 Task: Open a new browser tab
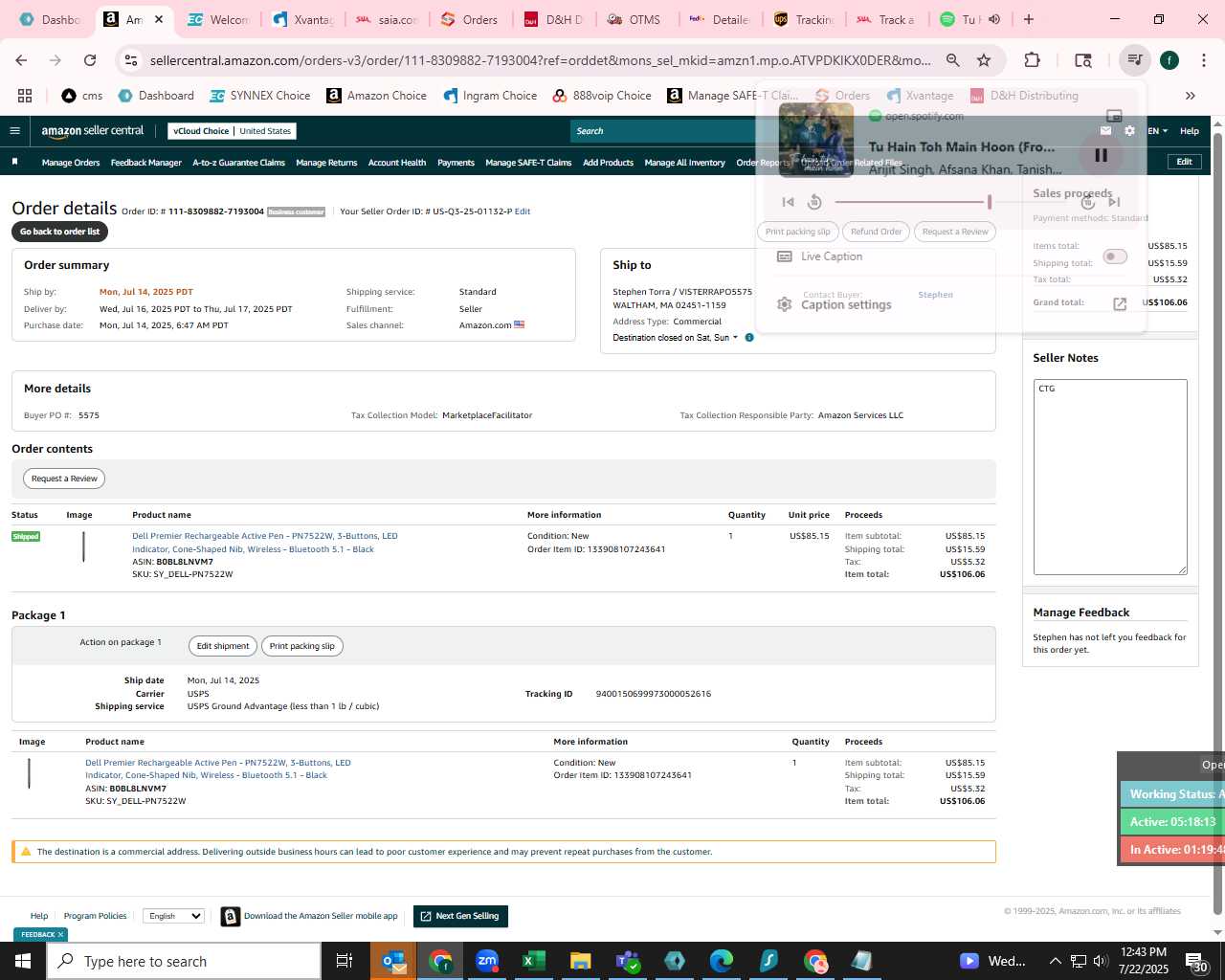(1029, 19)
